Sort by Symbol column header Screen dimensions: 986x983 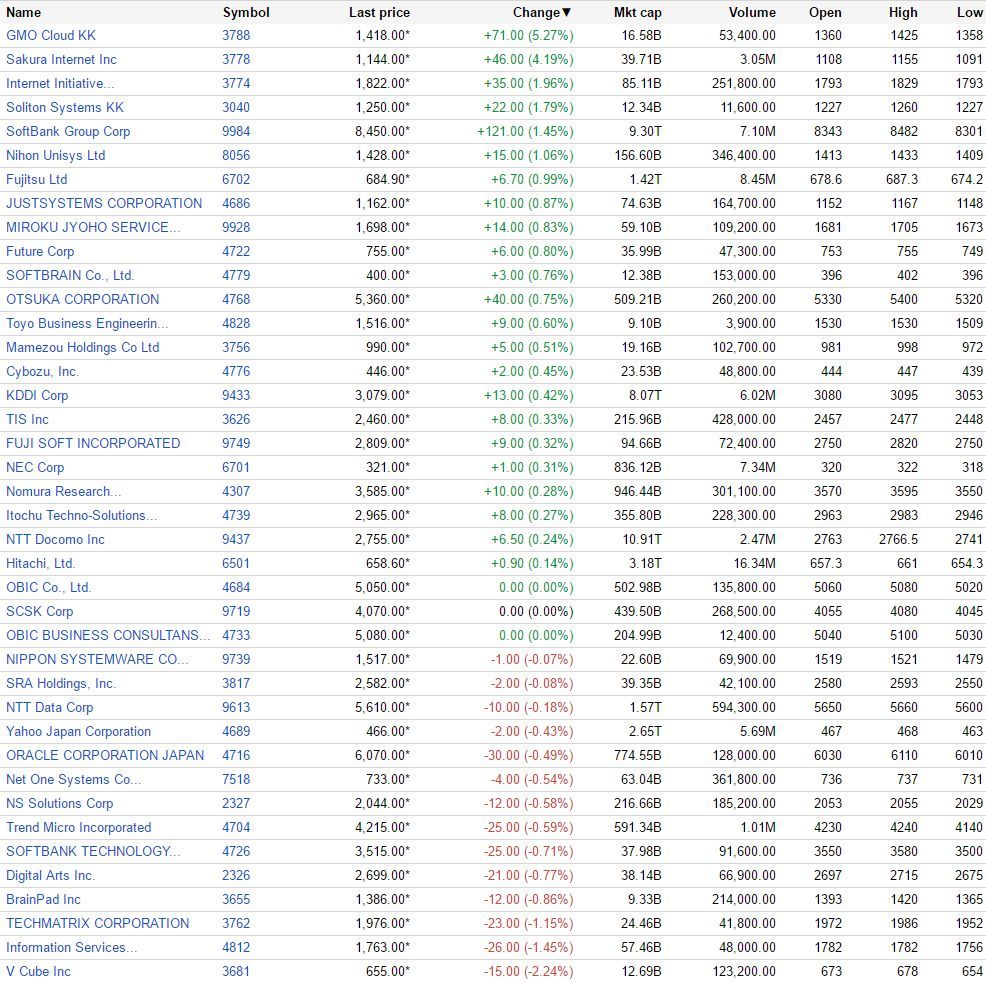(x=246, y=13)
